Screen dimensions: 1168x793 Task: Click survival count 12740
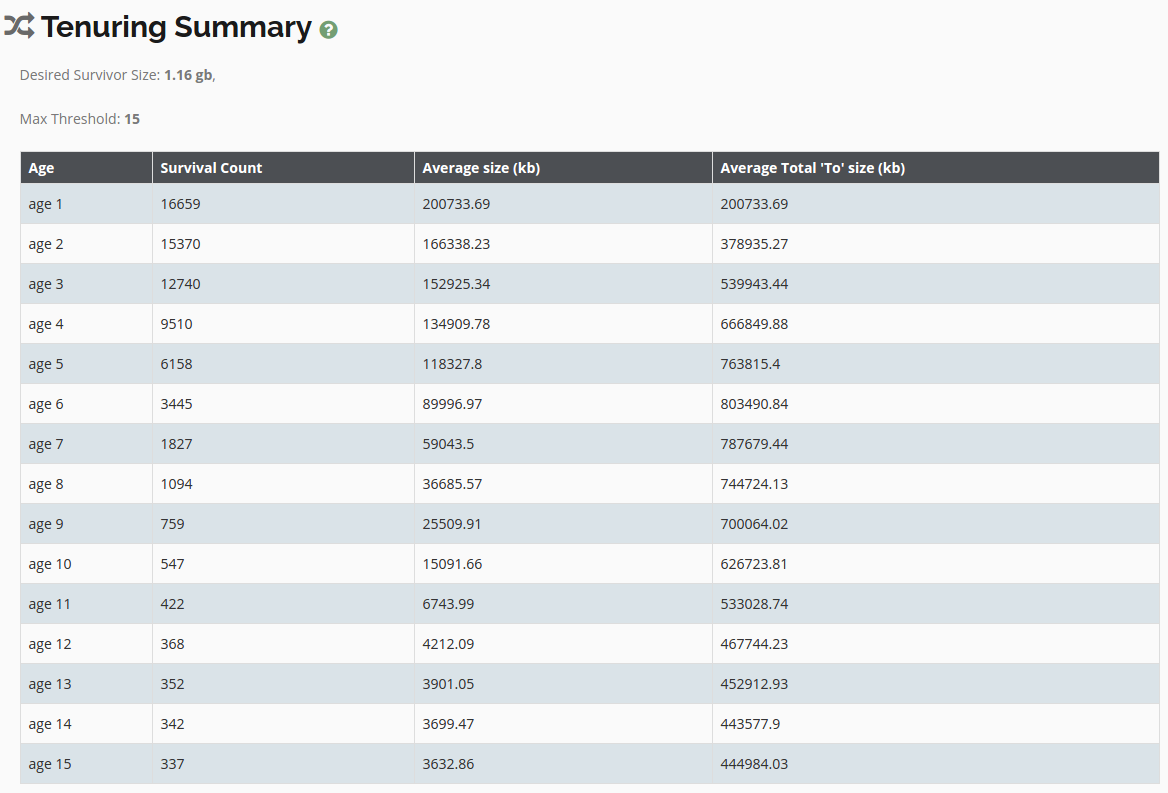click(180, 284)
